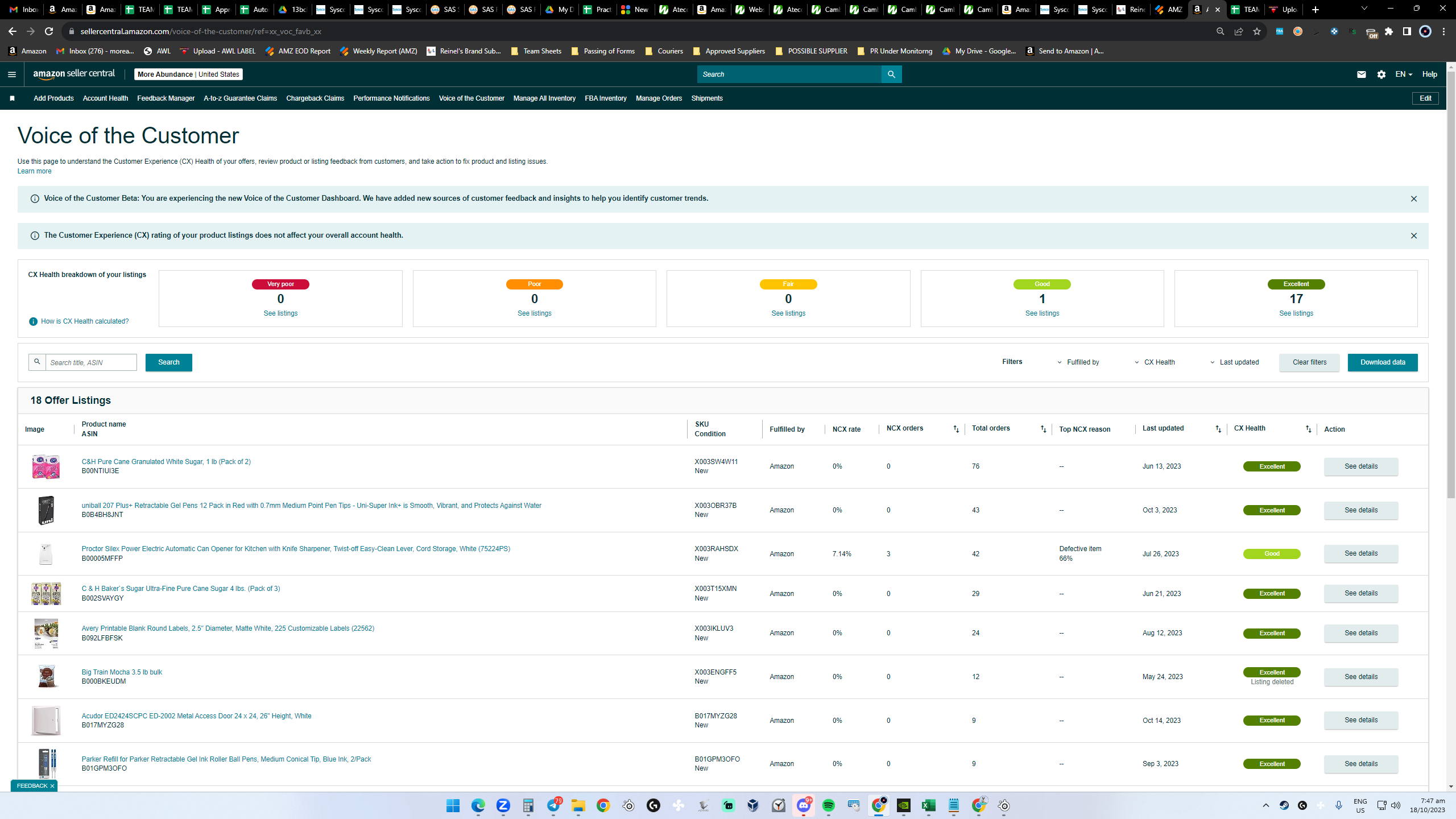Screen dimensions: 1456x819
Task: Open the More Abundance United States account switcher
Action: pos(188,75)
